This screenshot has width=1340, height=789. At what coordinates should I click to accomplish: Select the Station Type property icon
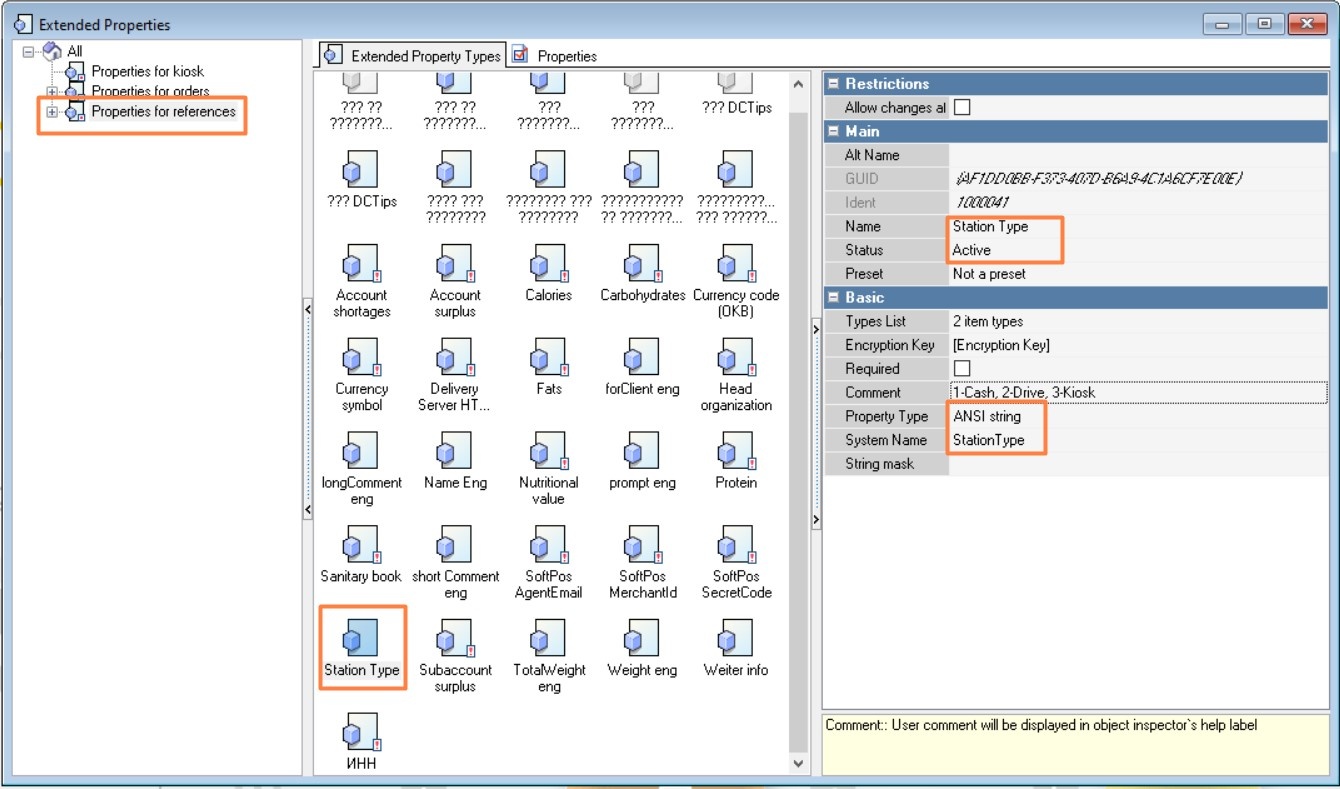pyautogui.click(x=361, y=639)
